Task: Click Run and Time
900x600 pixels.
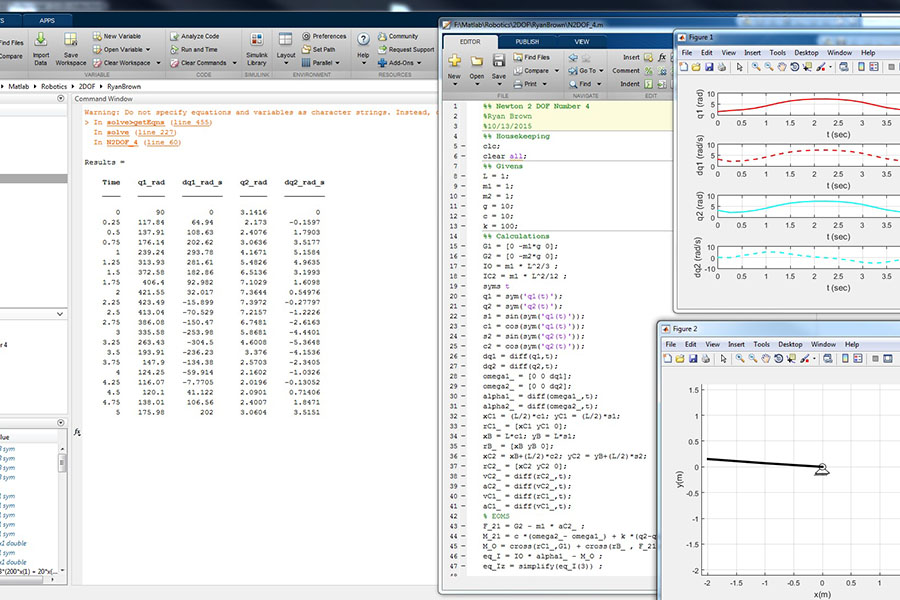Action: [194, 49]
